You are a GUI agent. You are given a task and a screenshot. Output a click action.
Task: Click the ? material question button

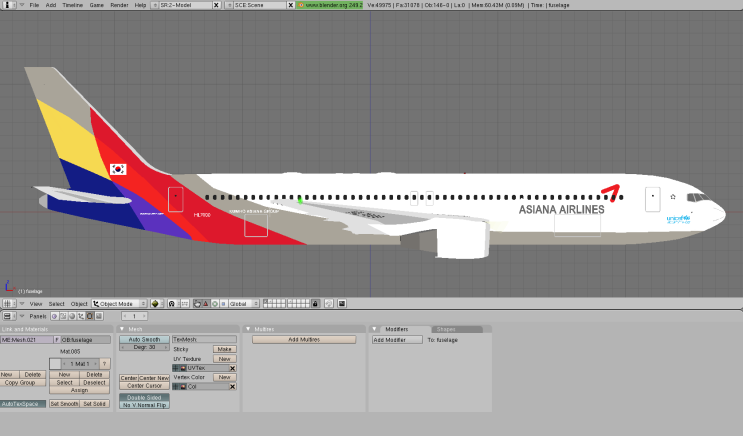pyautogui.click(x=105, y=364)
